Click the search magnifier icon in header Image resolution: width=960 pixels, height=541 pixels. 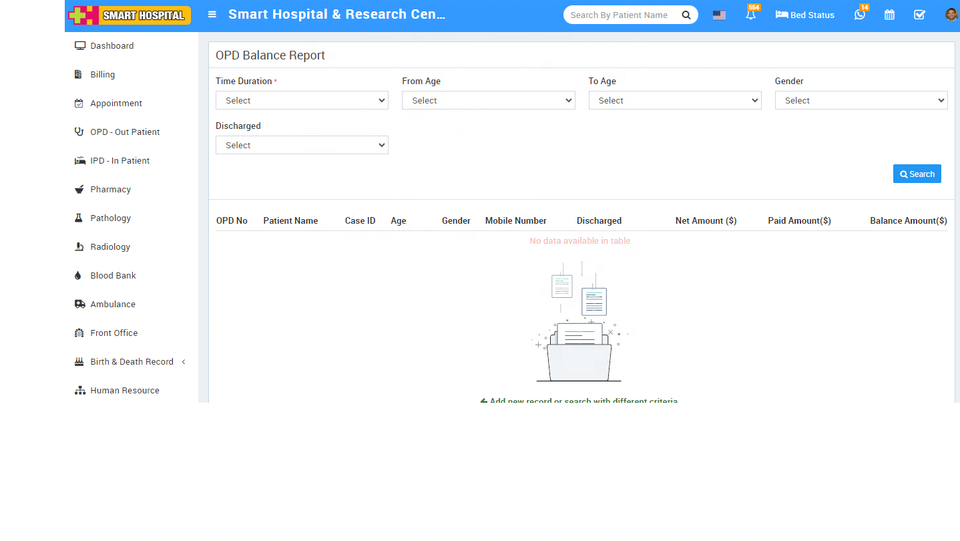[686, 15]
